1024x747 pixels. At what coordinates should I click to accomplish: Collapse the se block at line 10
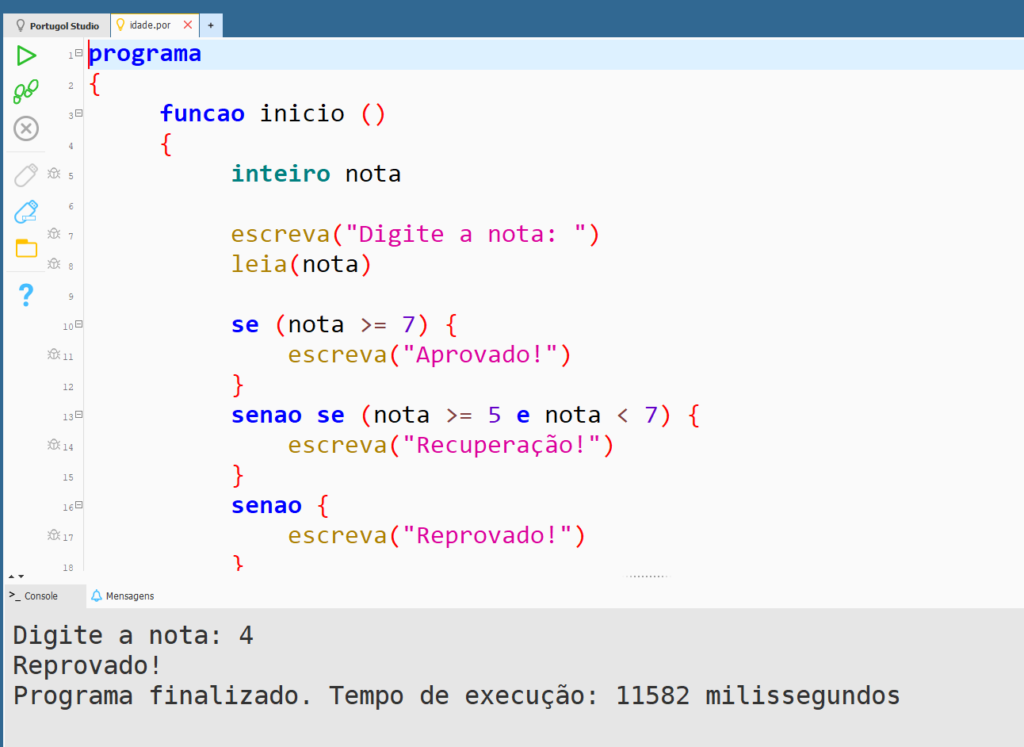[x=79, y=324]
